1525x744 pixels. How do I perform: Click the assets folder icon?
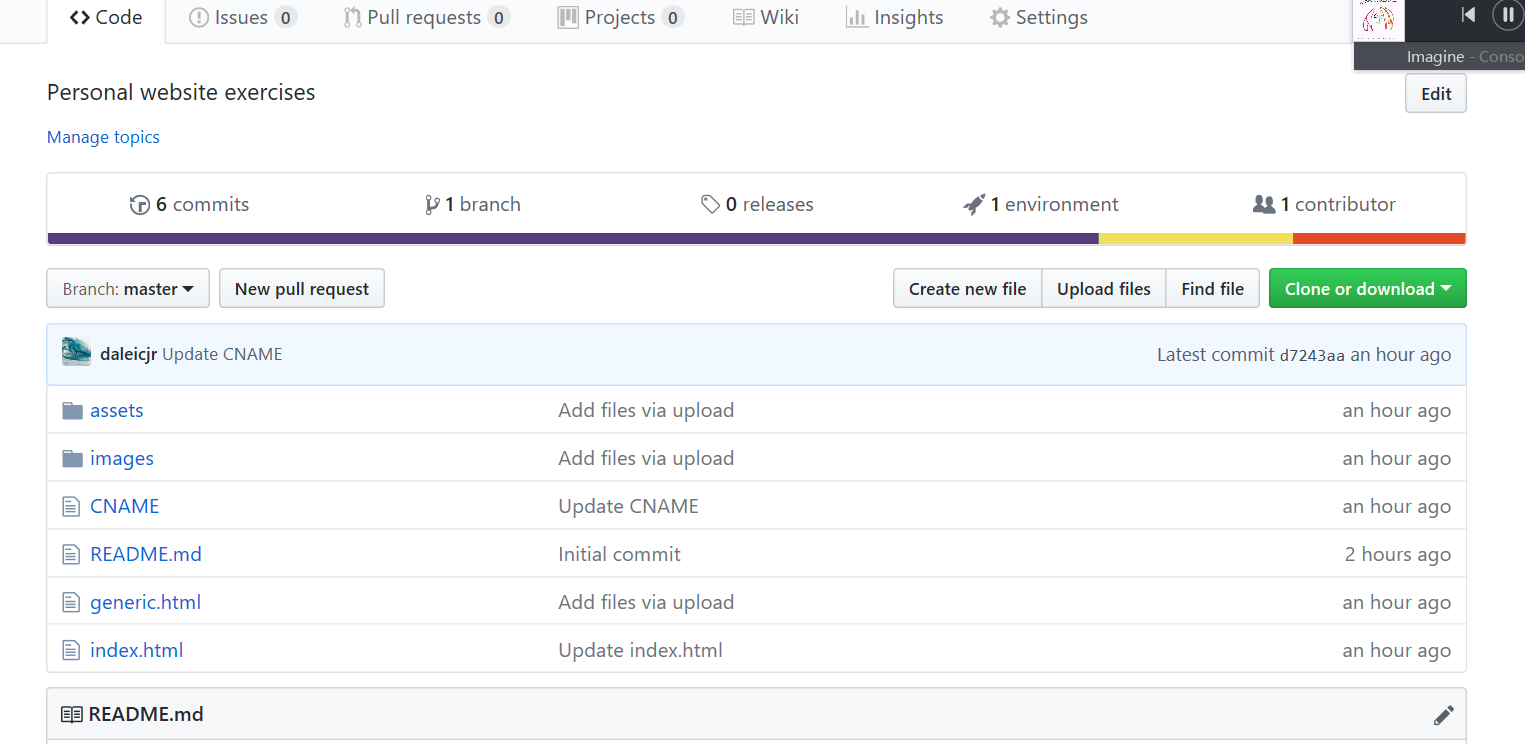point(72,410)
